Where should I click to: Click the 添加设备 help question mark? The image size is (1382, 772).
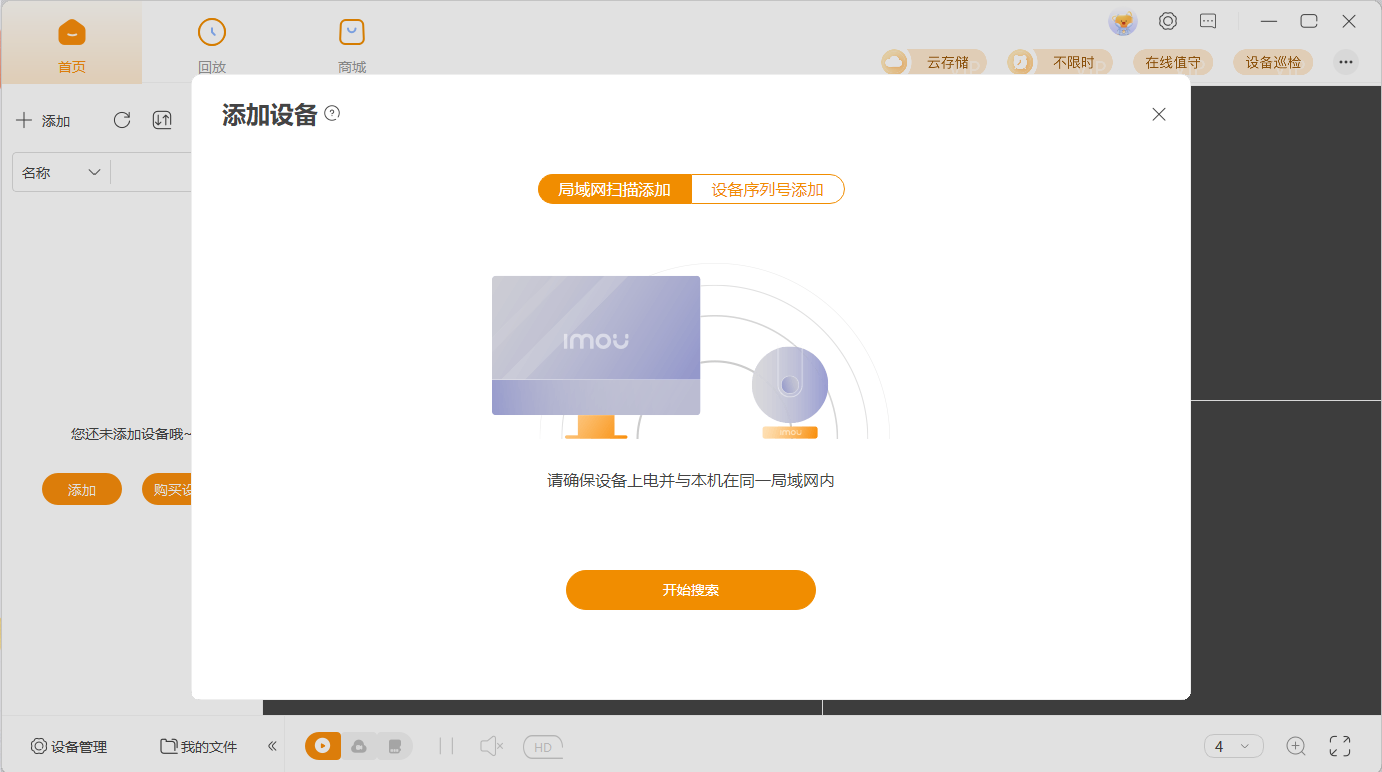pos(331,114)
